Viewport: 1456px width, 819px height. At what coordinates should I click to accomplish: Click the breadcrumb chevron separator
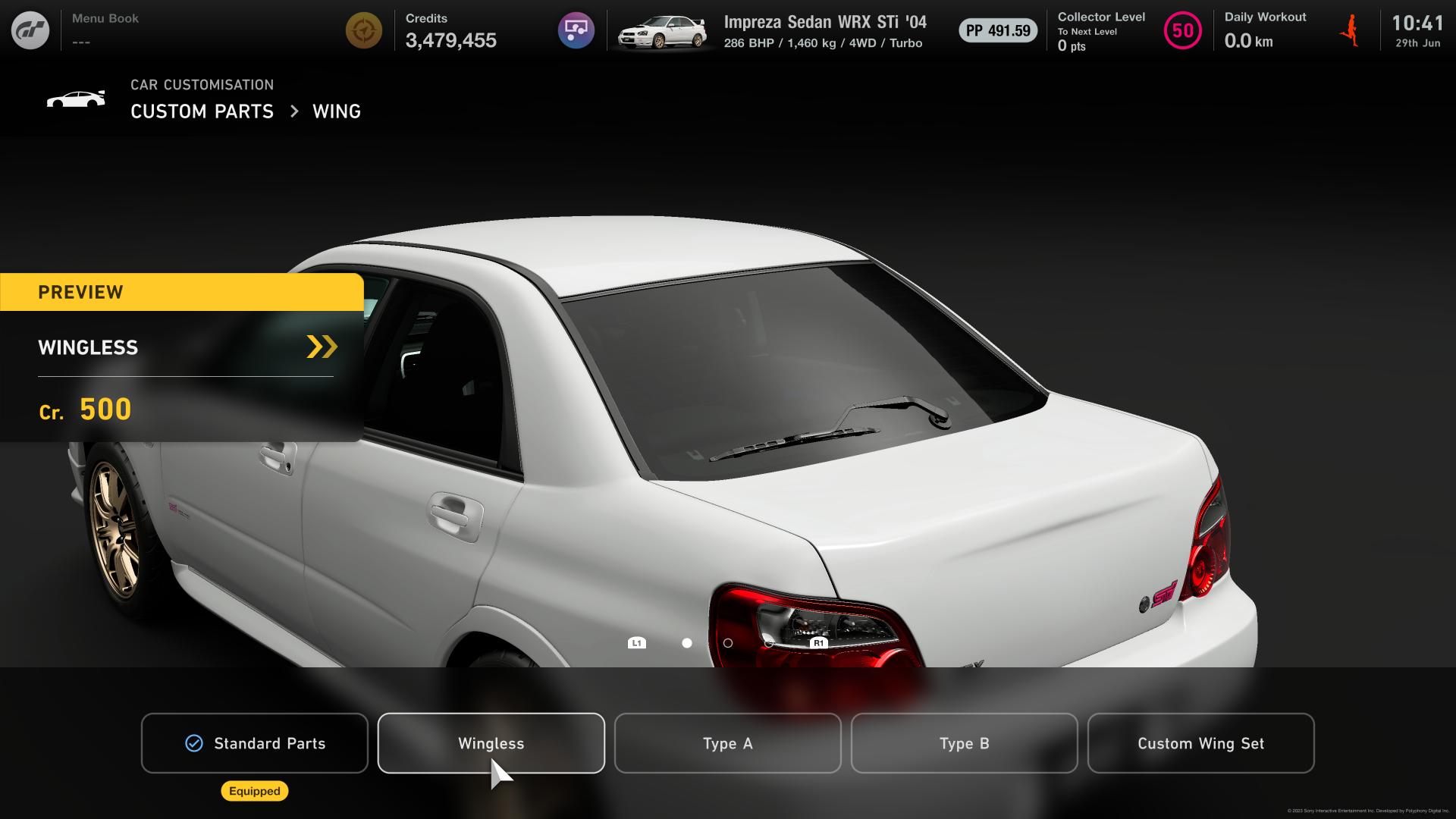pos(294,111)
